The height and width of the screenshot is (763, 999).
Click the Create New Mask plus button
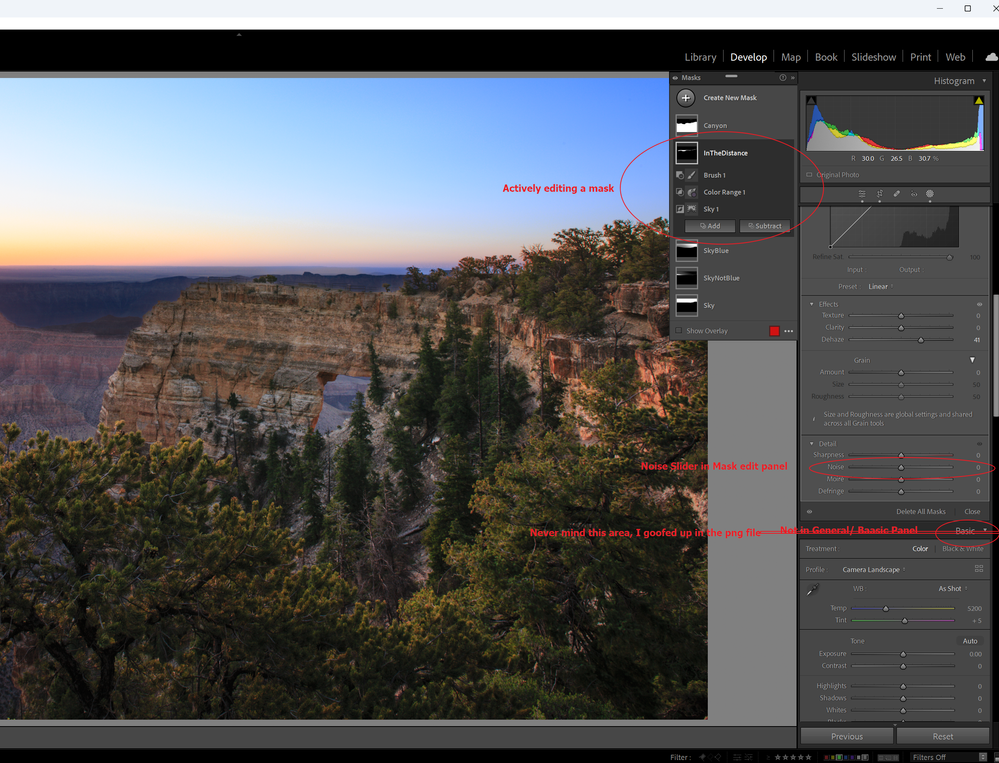[686, 97]
